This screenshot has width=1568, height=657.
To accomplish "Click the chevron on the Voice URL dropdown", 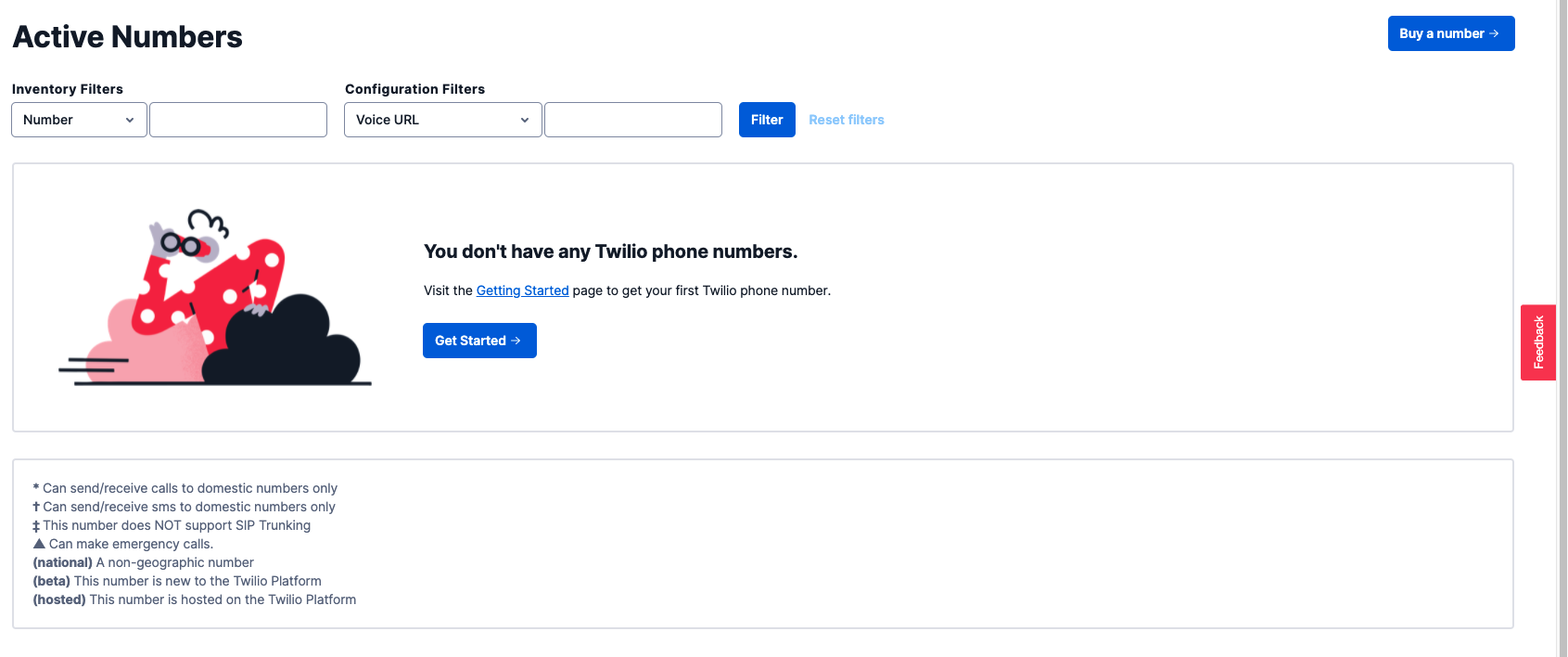I will [525, 120].
